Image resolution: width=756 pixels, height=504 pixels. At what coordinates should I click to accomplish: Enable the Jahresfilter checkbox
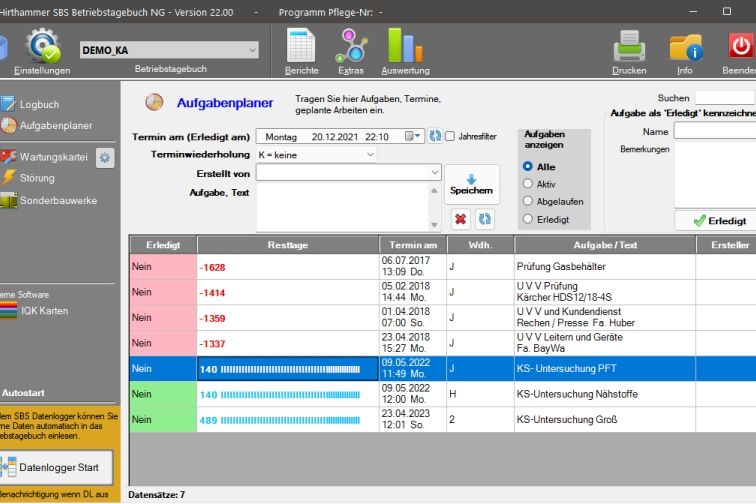450,136
